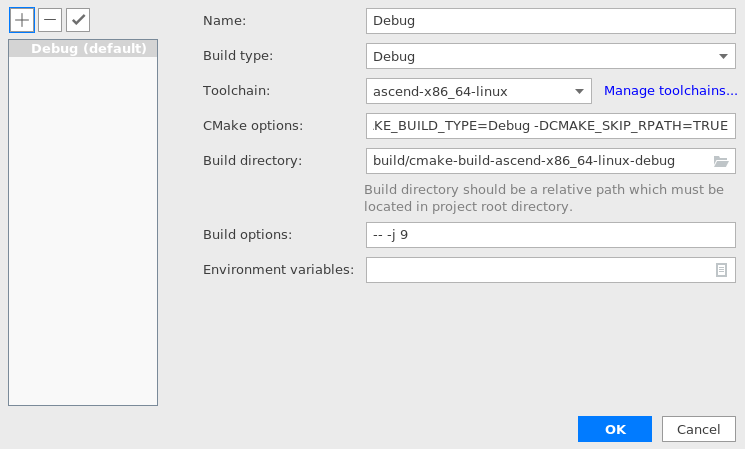Viewport: 745px width, 449px height.
Task: Click inside the CMake options field
Action: (551, 126)
